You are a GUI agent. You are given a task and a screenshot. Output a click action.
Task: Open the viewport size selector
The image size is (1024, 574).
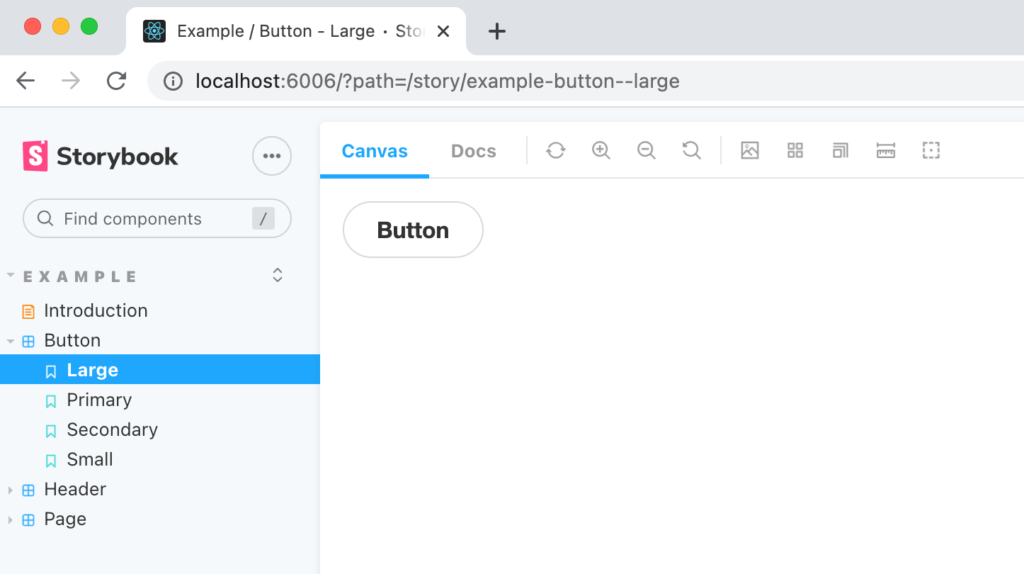coord(840,151)
